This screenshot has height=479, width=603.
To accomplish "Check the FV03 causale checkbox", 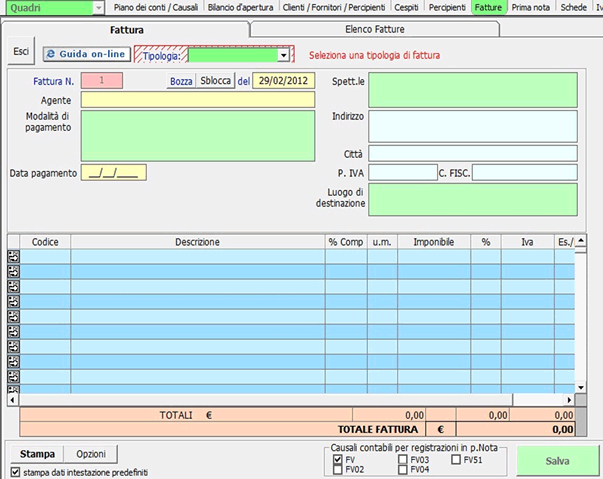I will pos(403,459).
